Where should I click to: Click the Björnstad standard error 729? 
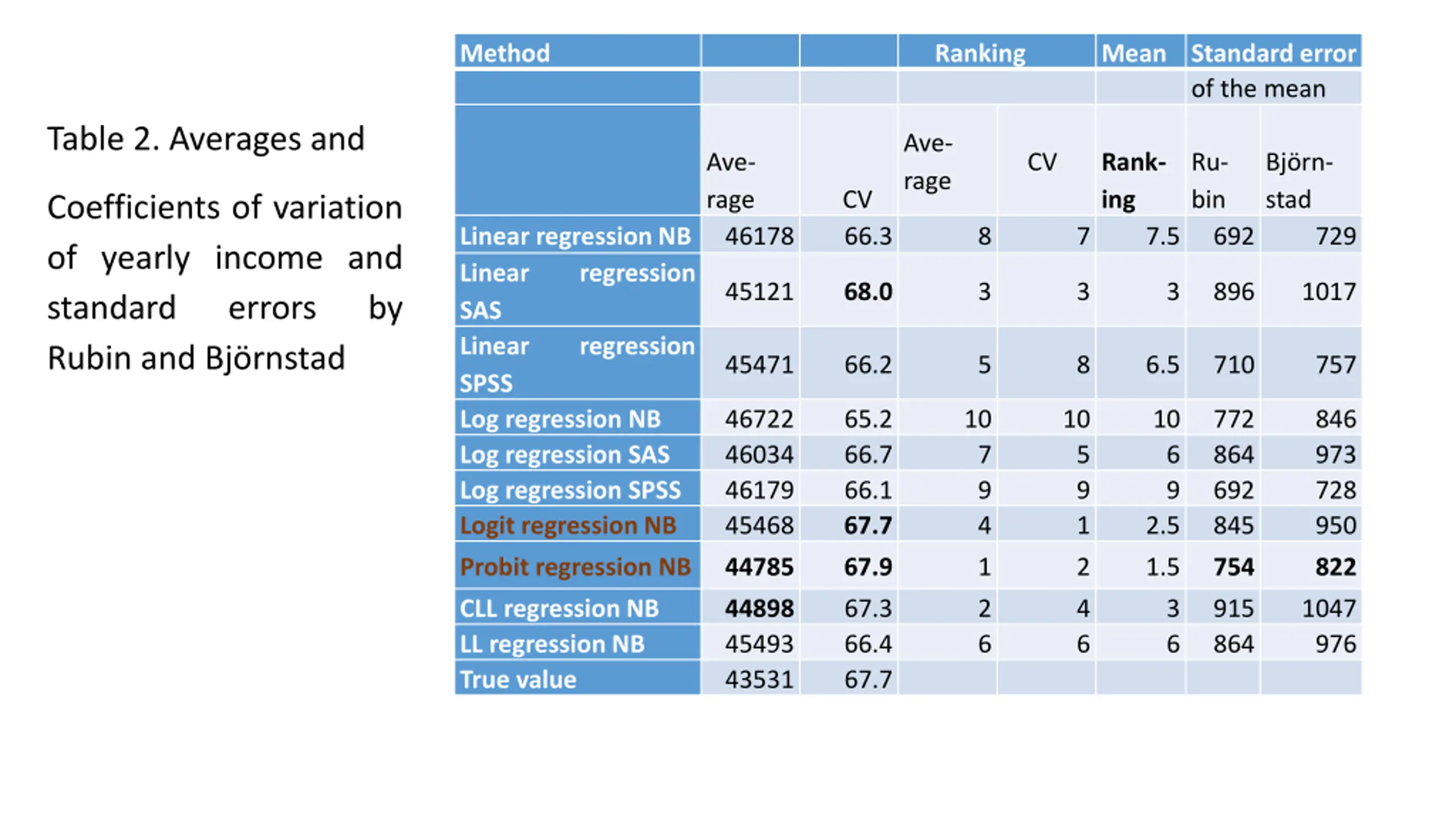(1336, 235)
